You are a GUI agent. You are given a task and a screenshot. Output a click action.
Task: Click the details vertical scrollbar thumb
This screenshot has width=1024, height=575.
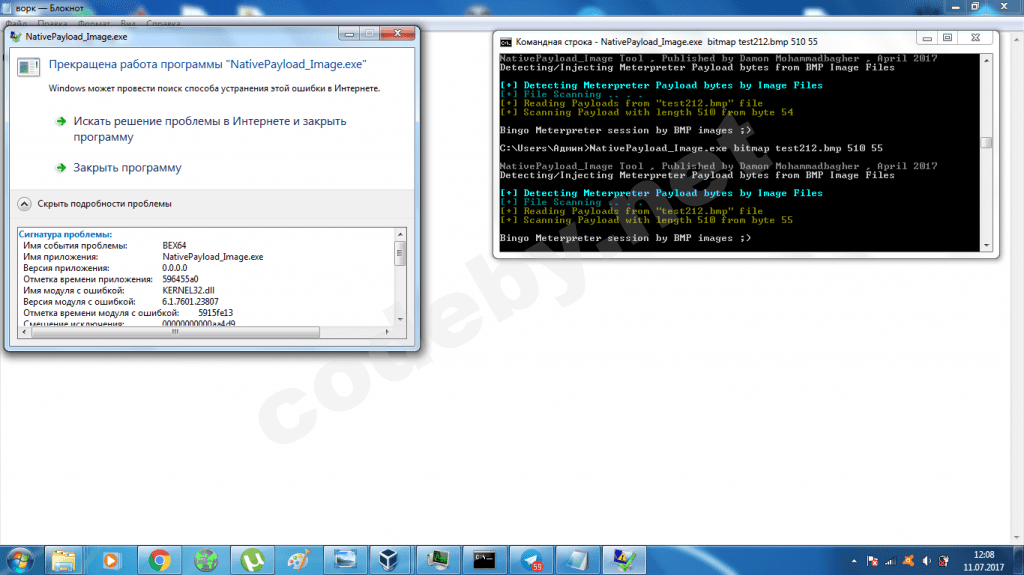pyautogui.click(x=400, y=253)
